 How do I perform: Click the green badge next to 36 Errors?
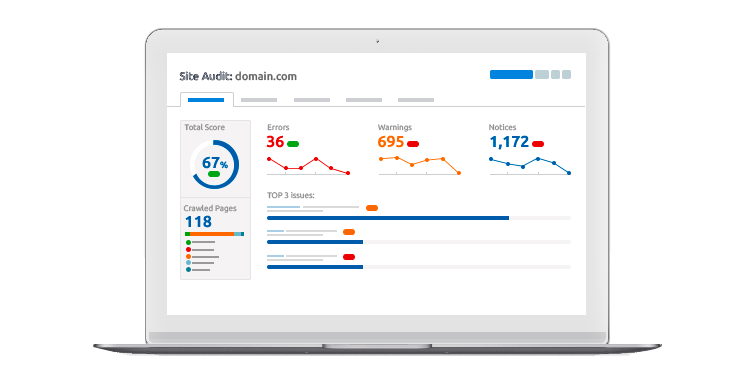pos(293,144)
